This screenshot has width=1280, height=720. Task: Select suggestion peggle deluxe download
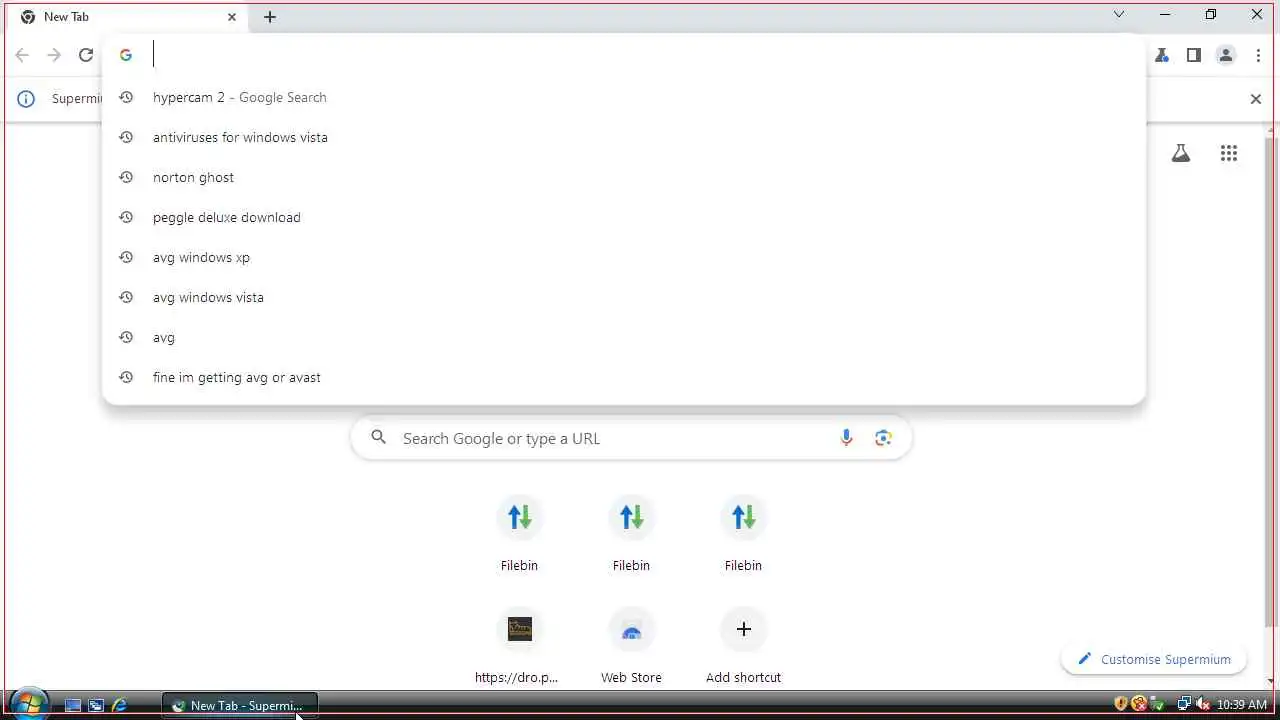point(624,217)
